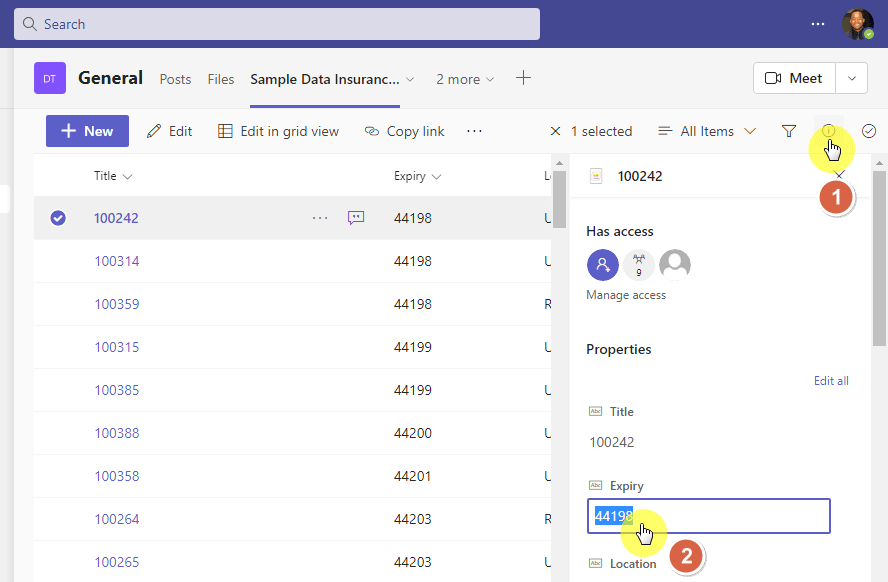Click the list vertical scrollbar thumb
888x582 pixels.
pos(559,199)
